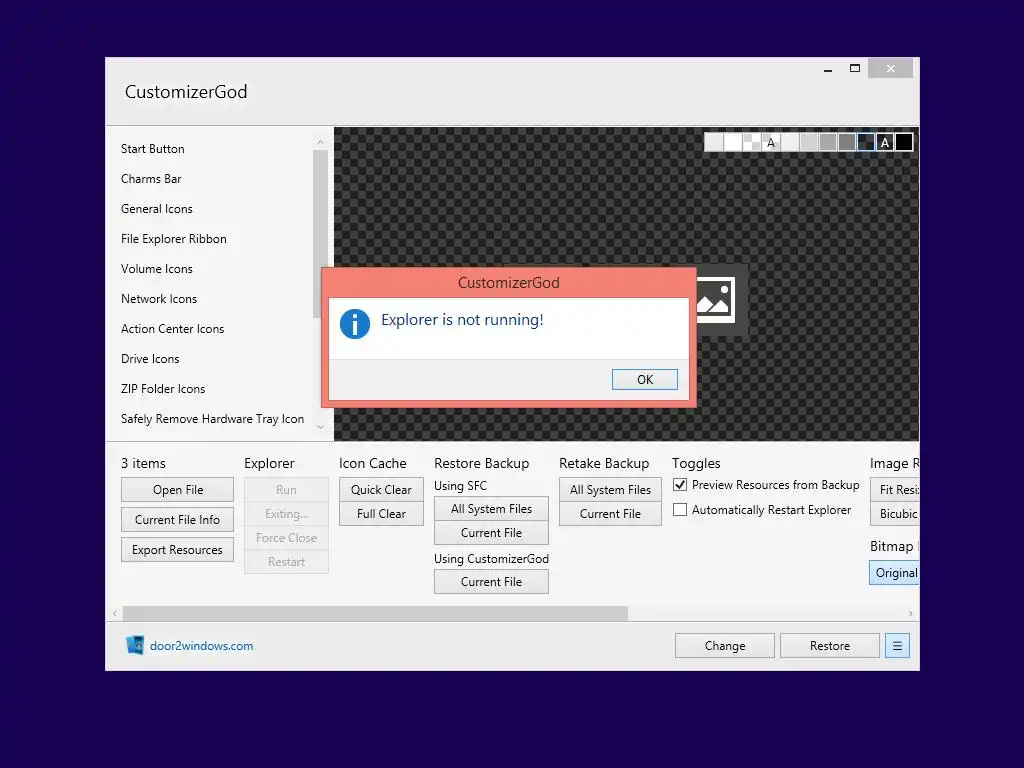The image size is (1024, 768).
Task: Select the Bicubic resize option
Action: (895, 514)
